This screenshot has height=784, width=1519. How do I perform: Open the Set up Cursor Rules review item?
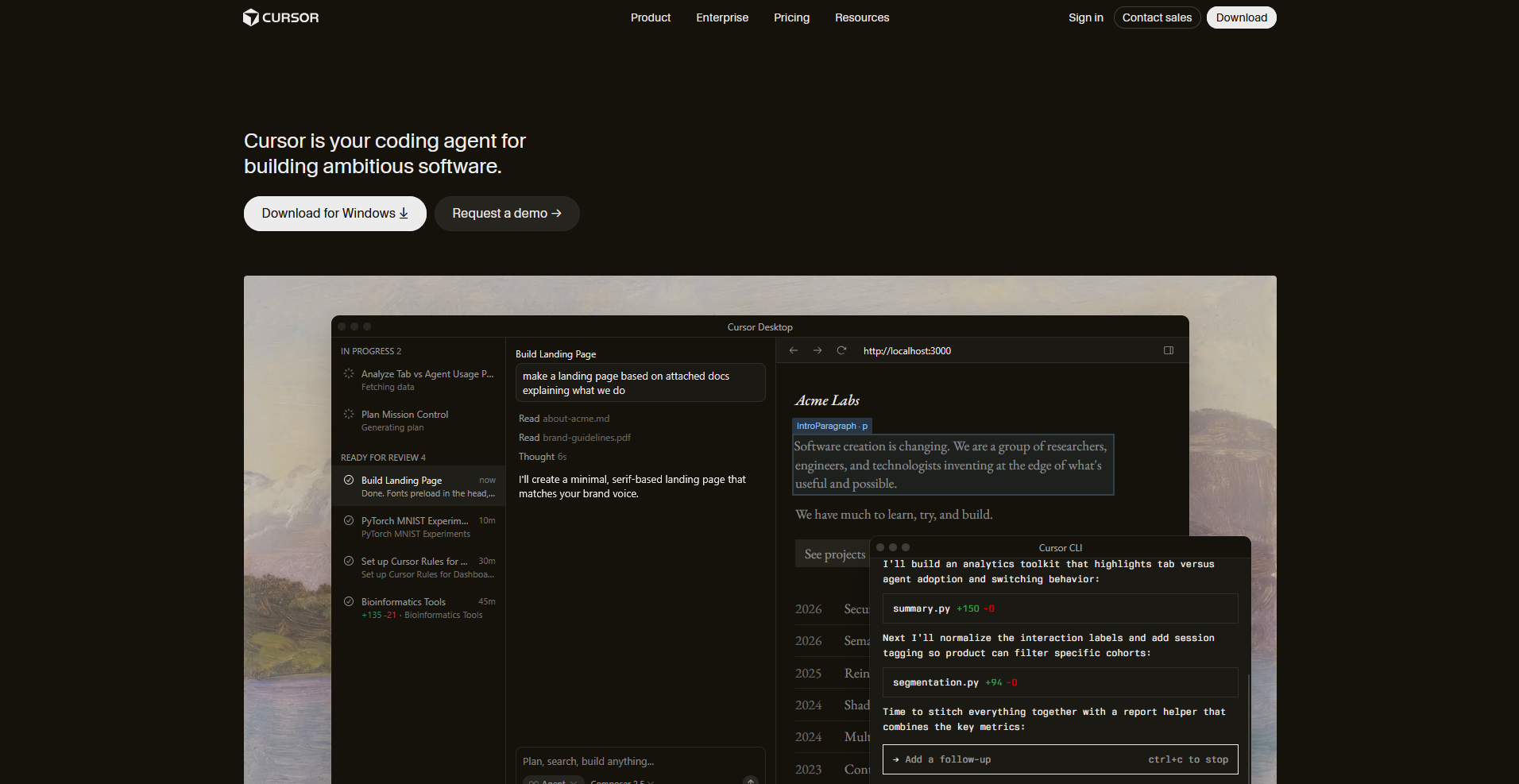coord(419,567)
